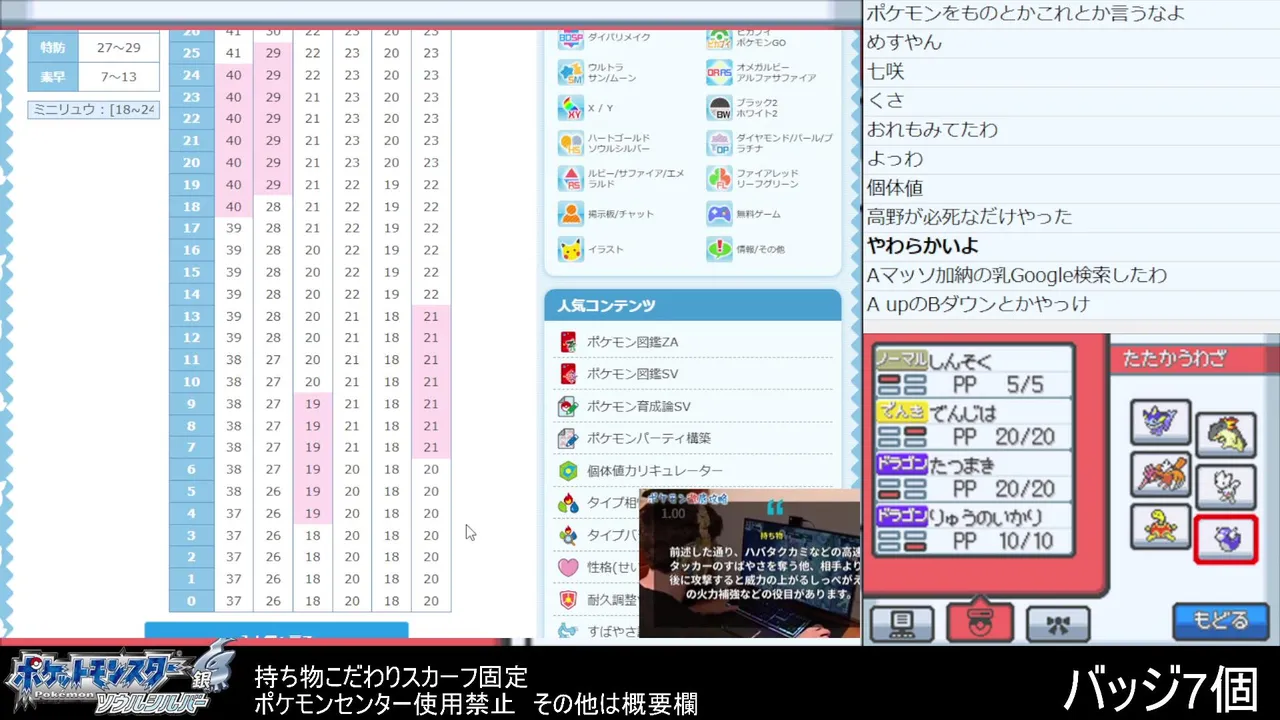1280x720 pixels.
Task: Open the ハートゴールド ソウルシルバー link
Action: click(619, 143)
